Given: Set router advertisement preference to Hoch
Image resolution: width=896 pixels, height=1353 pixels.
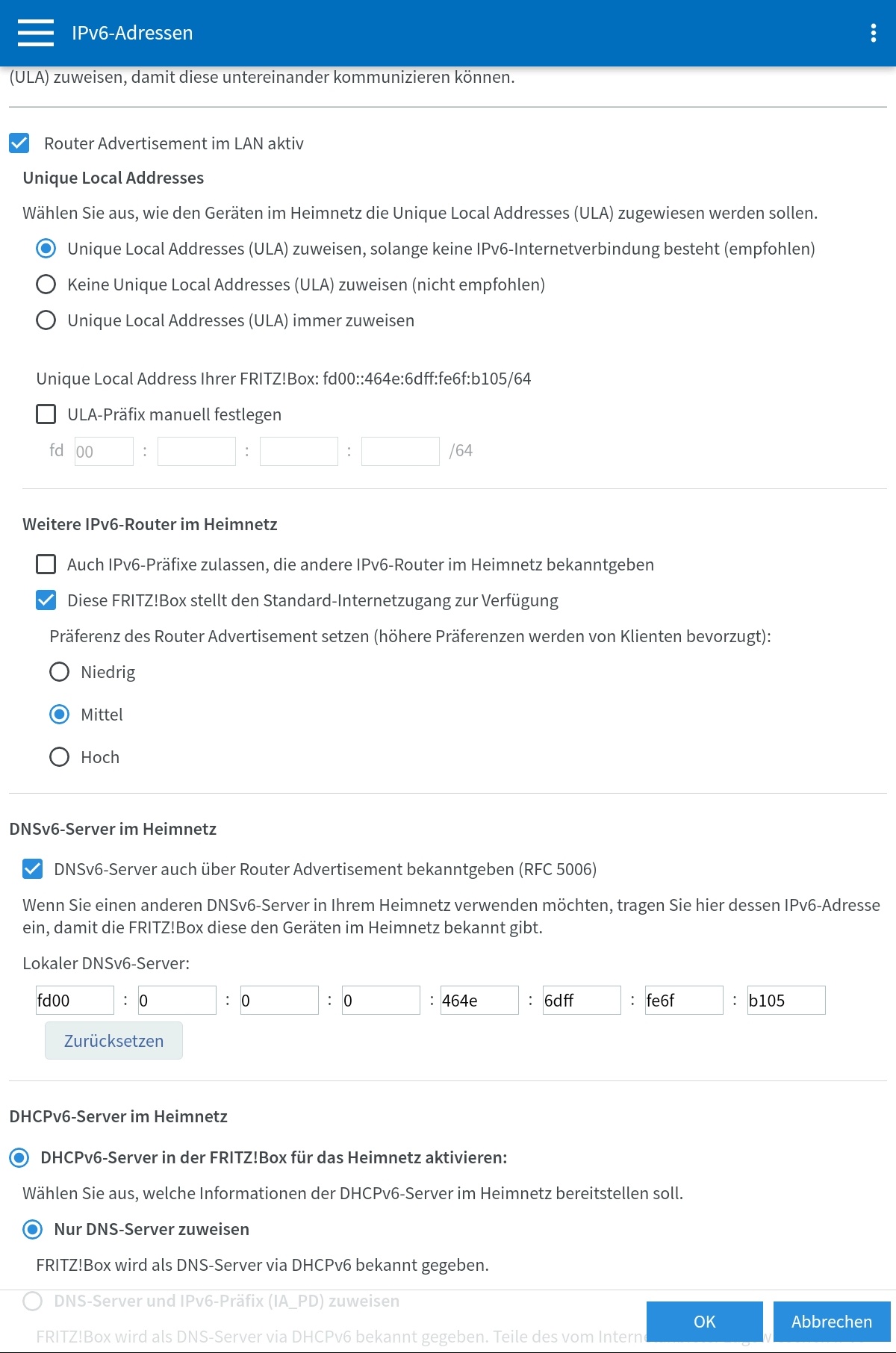Looking at the screenshot, I should (60, 757).
